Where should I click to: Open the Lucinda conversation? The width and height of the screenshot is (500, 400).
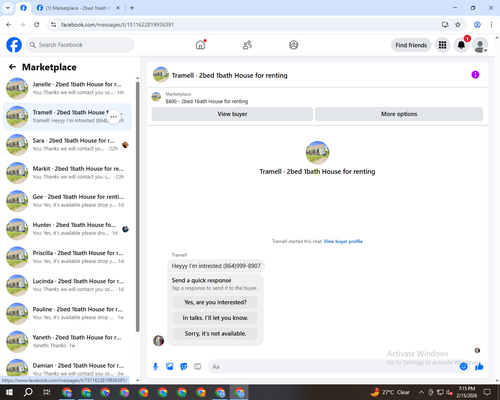point(67,285)
